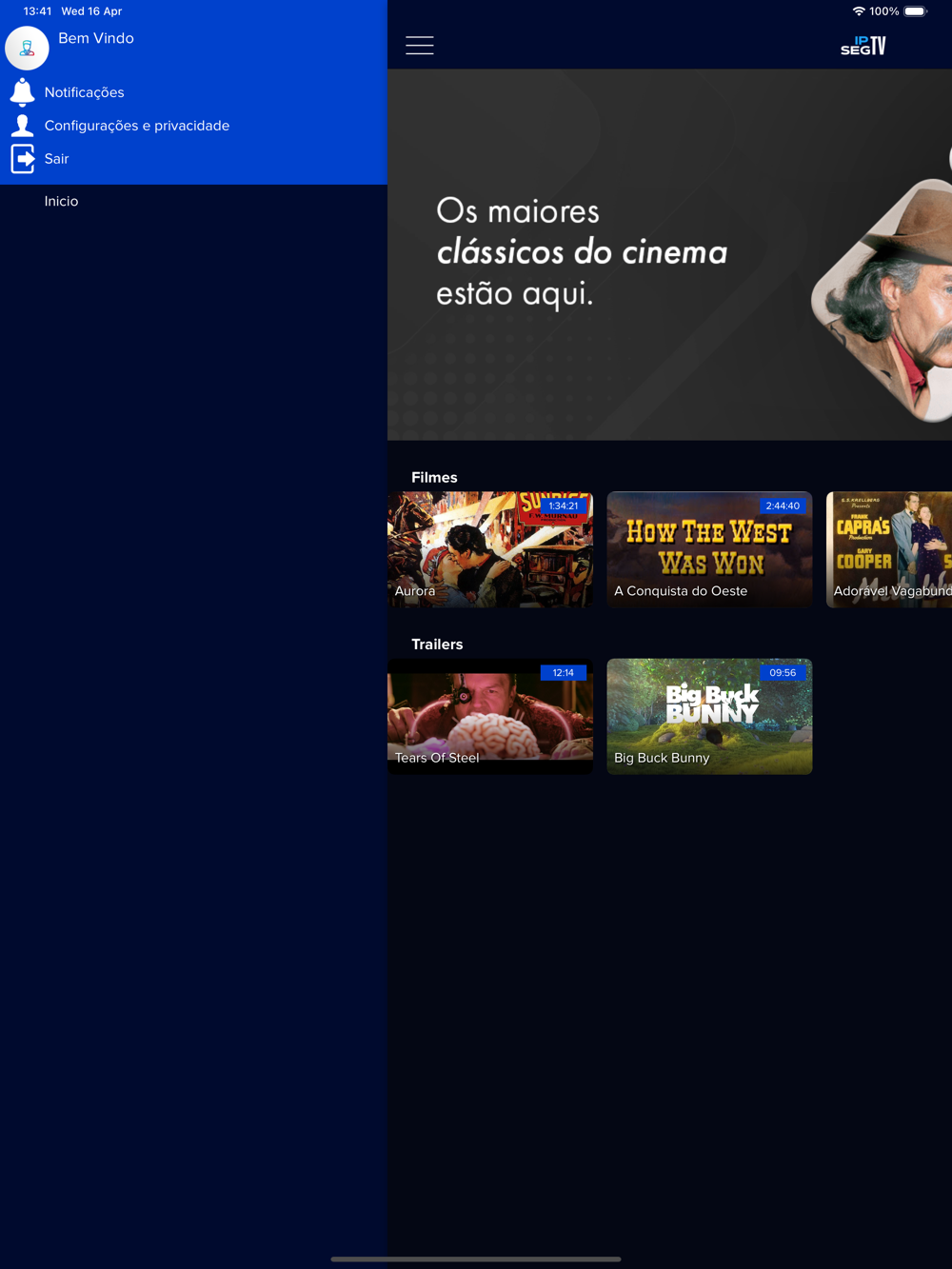952x1269 pixels.
Task: Click the Sair exit icon
Action: 23,159
